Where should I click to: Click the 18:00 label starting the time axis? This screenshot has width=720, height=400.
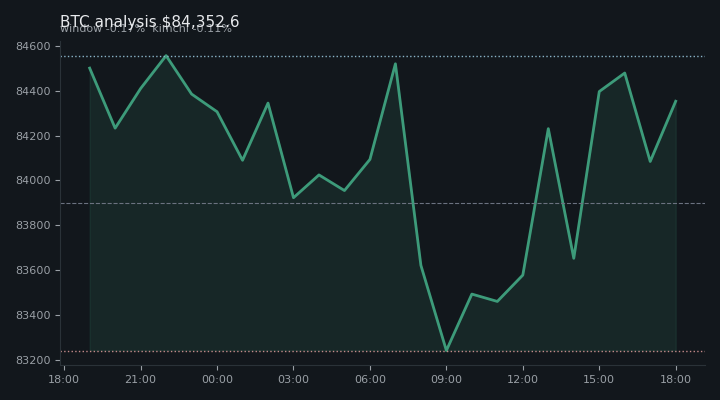point(64,379)
